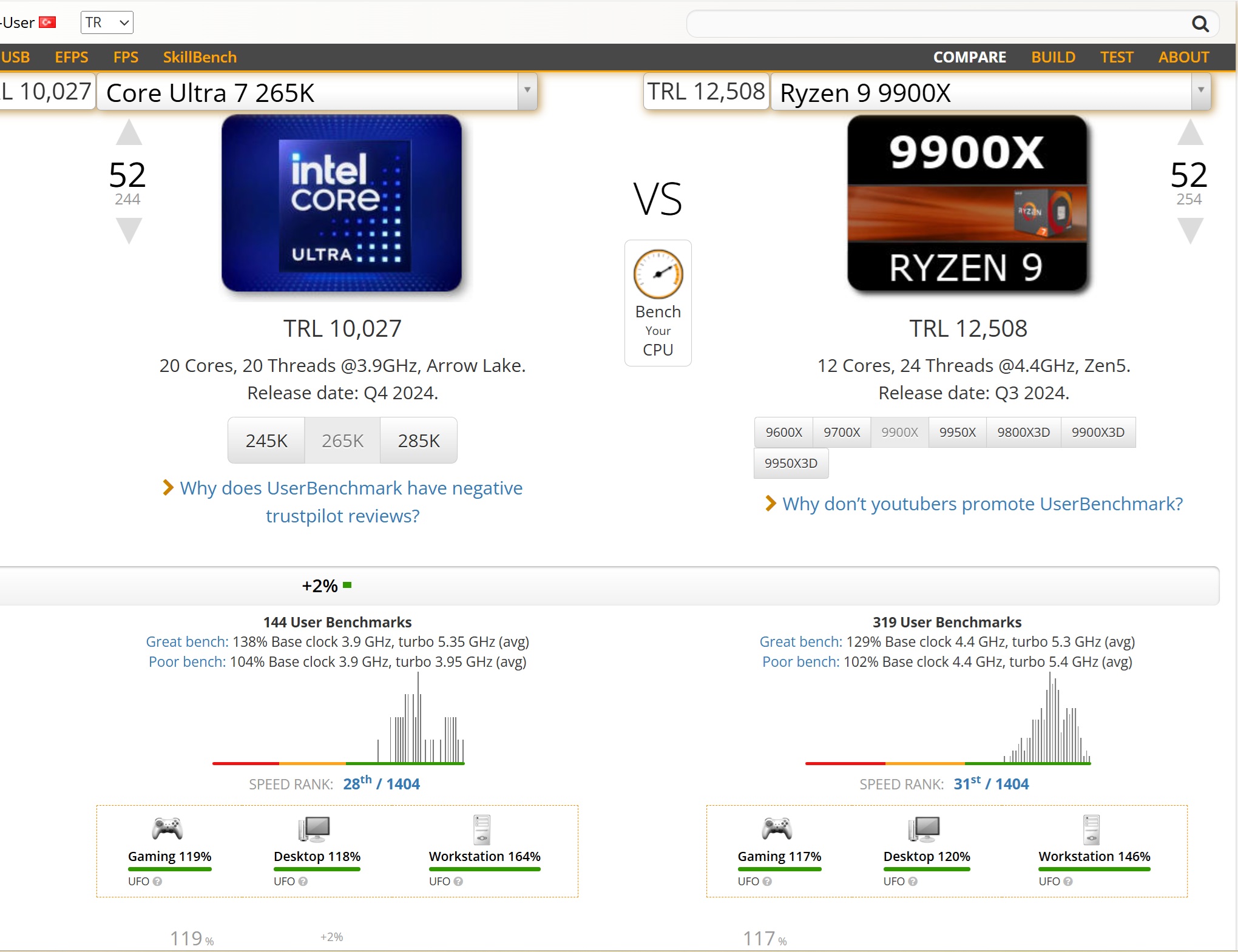Image resolution: width=1238 pixels, height=952 pixels.
Task: Click the Intel Poor bench link
Action: pyautogui.click(x=187, y=661)
